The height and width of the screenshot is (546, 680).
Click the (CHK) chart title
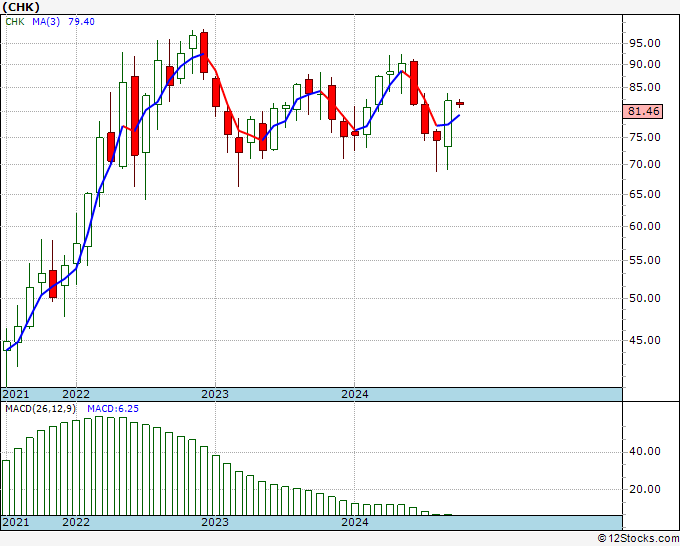coord(21,7)
